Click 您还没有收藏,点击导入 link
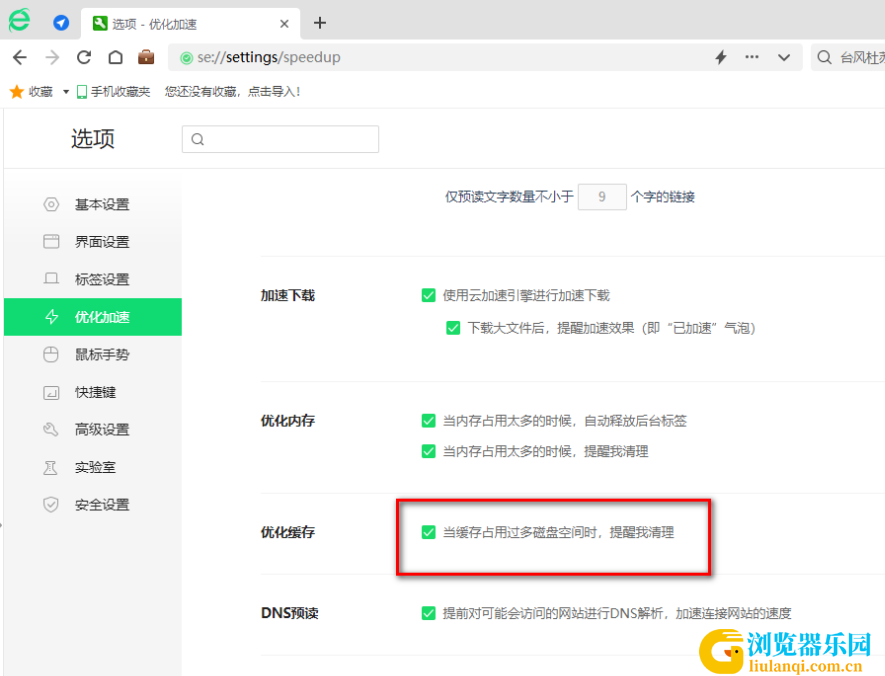The image size is (885, 676). point(233,91)
